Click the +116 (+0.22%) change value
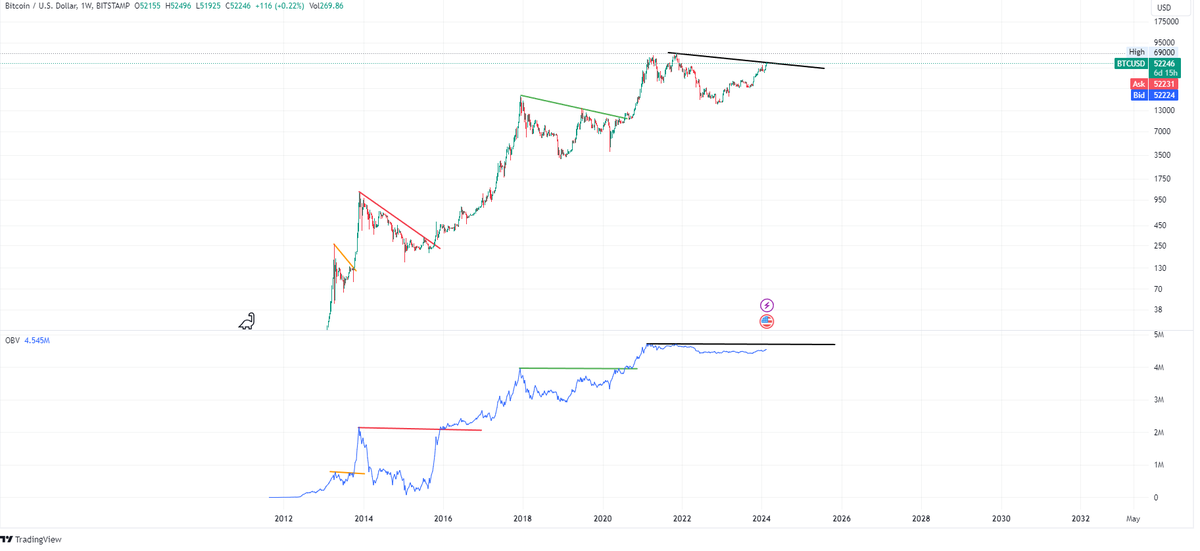The width and height of the screenshot is (1200, 551). point(281,6)
